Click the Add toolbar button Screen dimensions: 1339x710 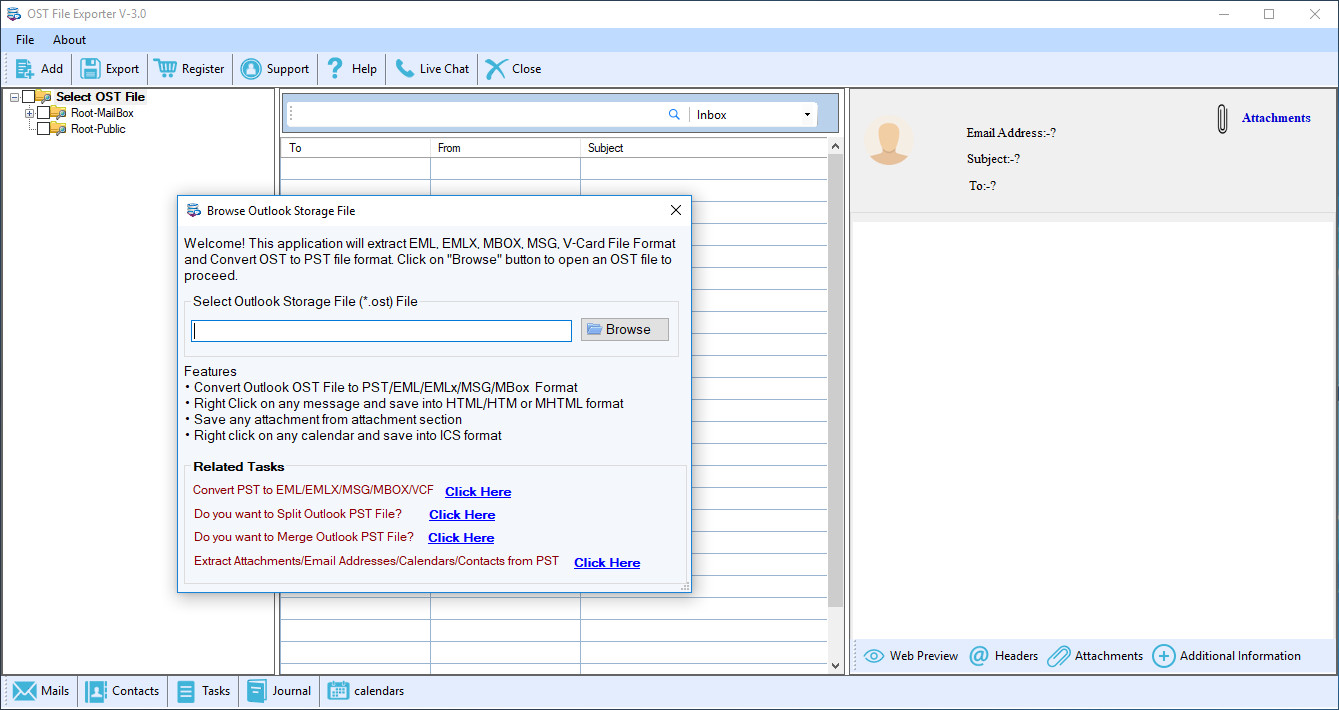coord(39,69)
